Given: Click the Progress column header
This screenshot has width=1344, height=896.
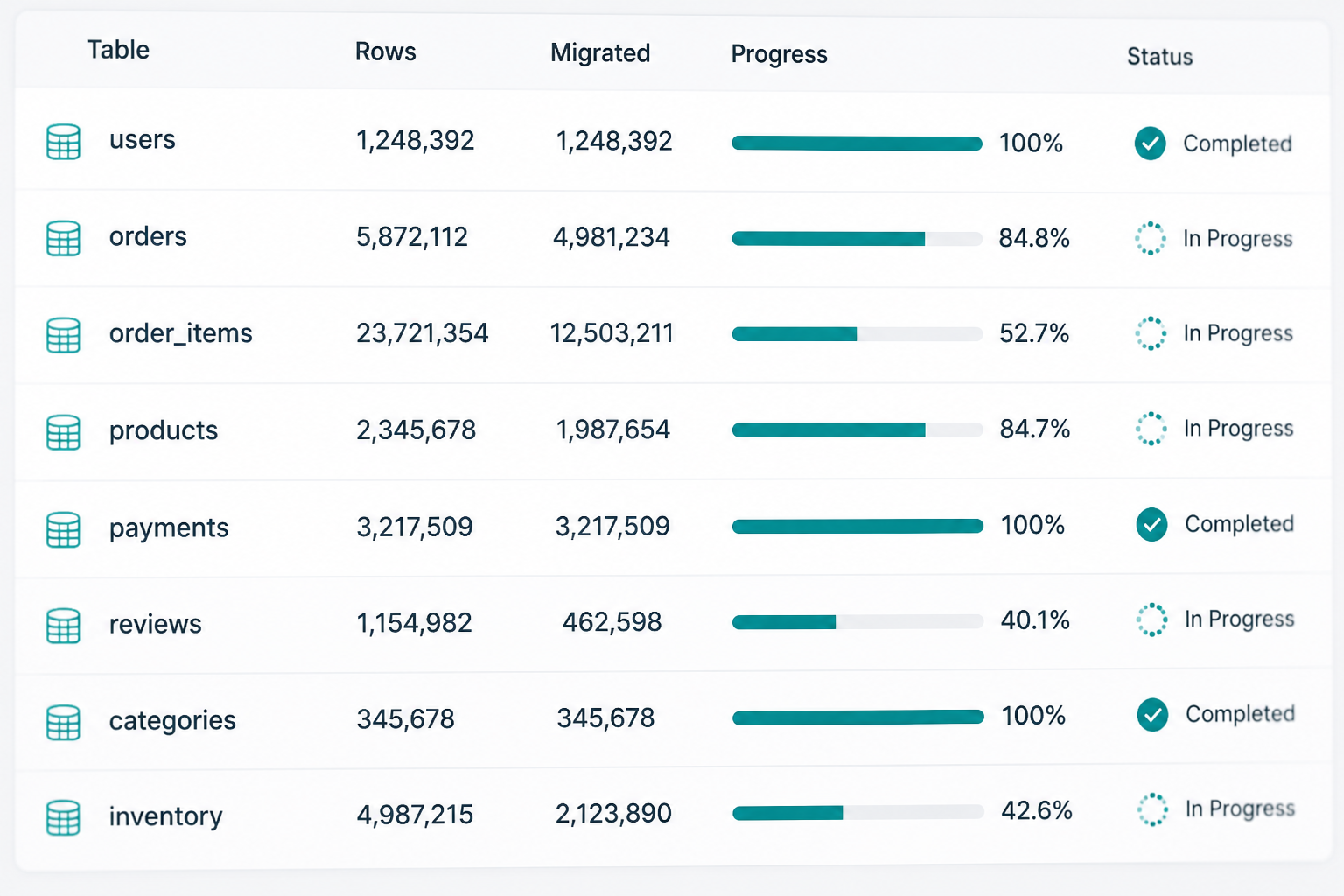Looking at the screenshot, I should click(x=780, y=54).
